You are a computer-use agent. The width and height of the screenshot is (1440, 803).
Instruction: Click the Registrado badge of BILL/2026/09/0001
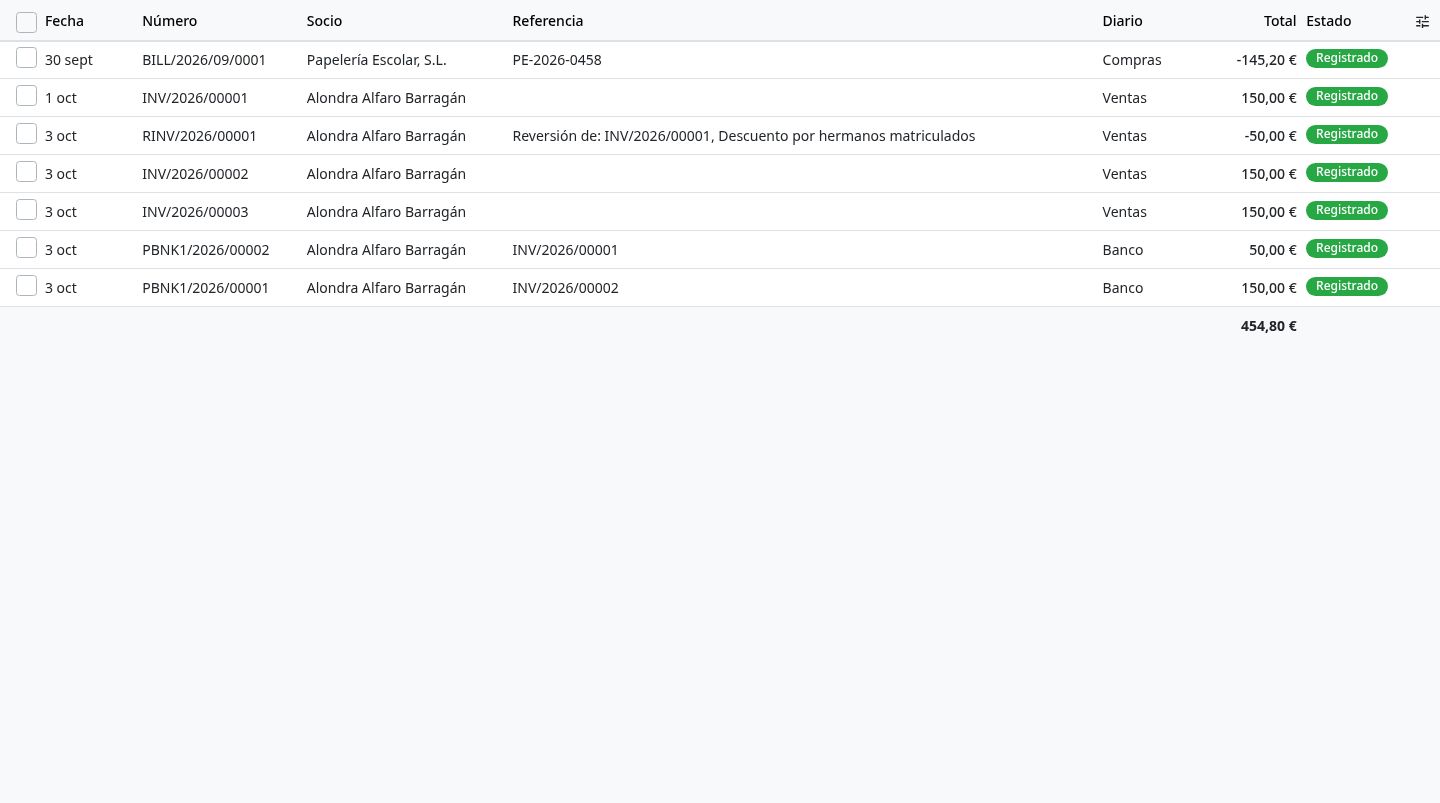point(1346,58)
